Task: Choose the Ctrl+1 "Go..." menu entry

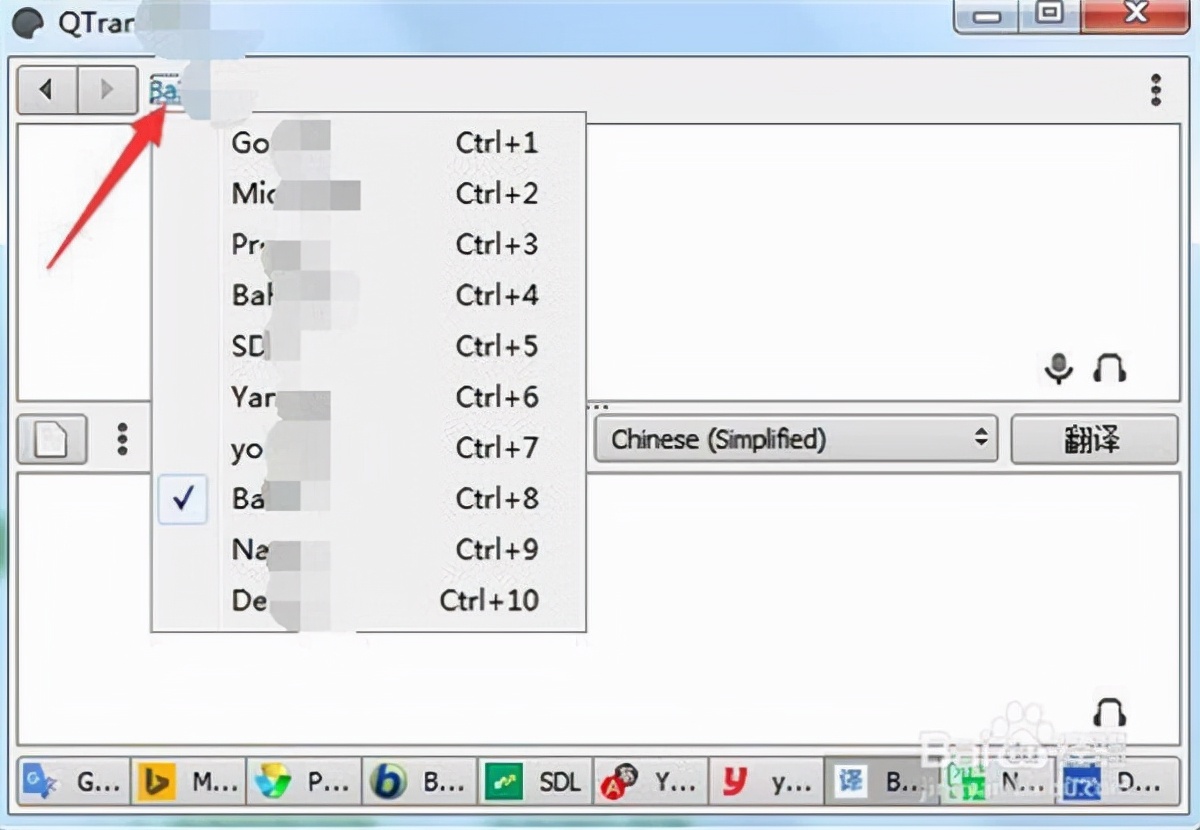Action: coord(368,143)
